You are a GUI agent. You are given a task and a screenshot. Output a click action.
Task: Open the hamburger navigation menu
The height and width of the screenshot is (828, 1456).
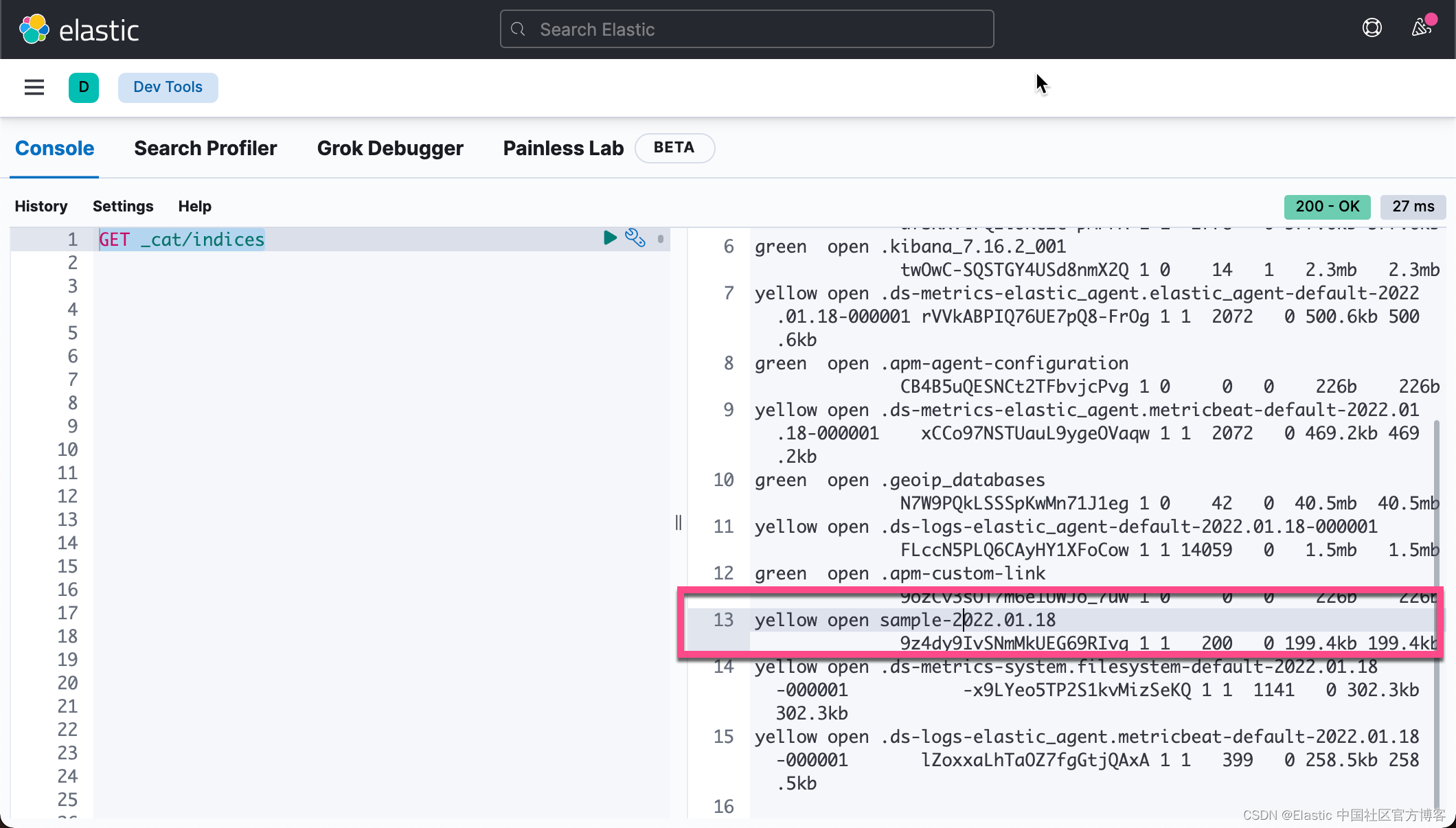[34, 87]
